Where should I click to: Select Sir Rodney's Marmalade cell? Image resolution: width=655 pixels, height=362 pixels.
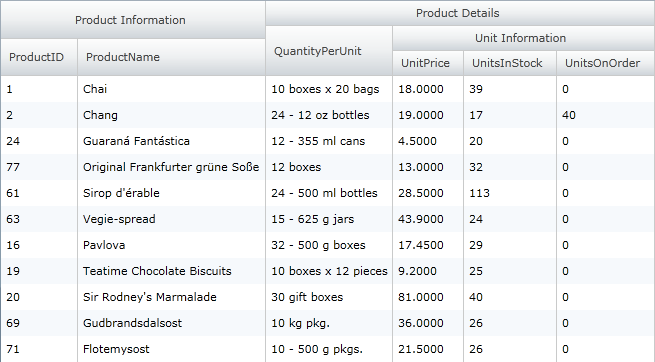point(172,297)
